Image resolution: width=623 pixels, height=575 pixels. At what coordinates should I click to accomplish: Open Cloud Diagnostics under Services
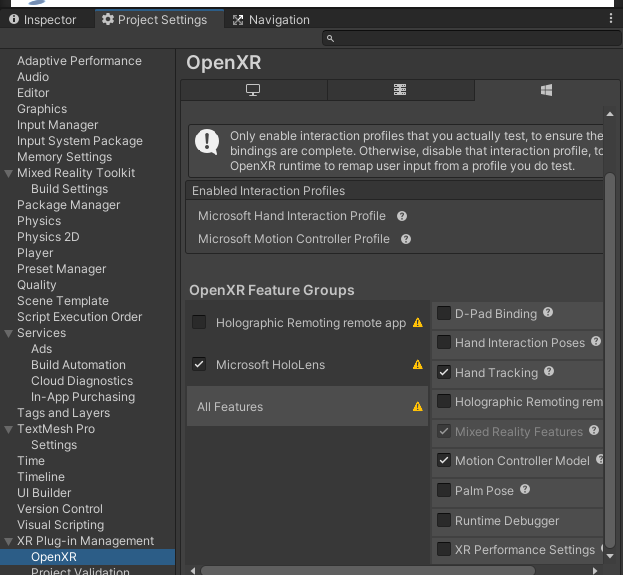(82, 381)
